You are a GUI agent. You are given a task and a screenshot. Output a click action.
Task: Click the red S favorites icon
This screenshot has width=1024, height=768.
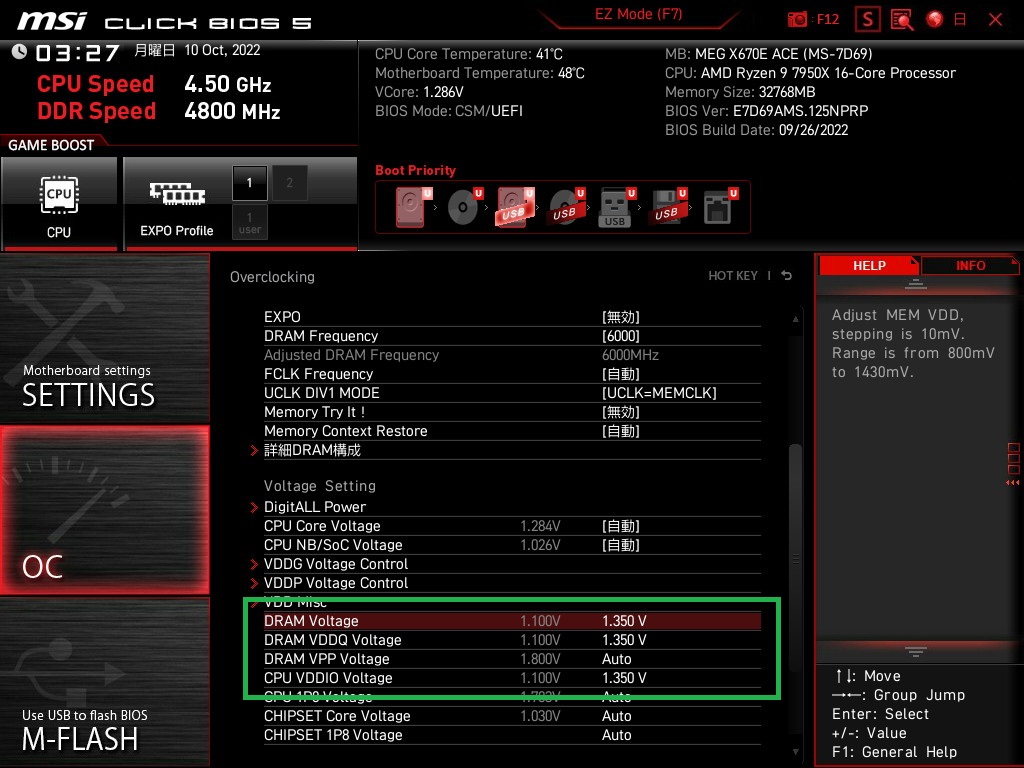(x=867, y=20)
